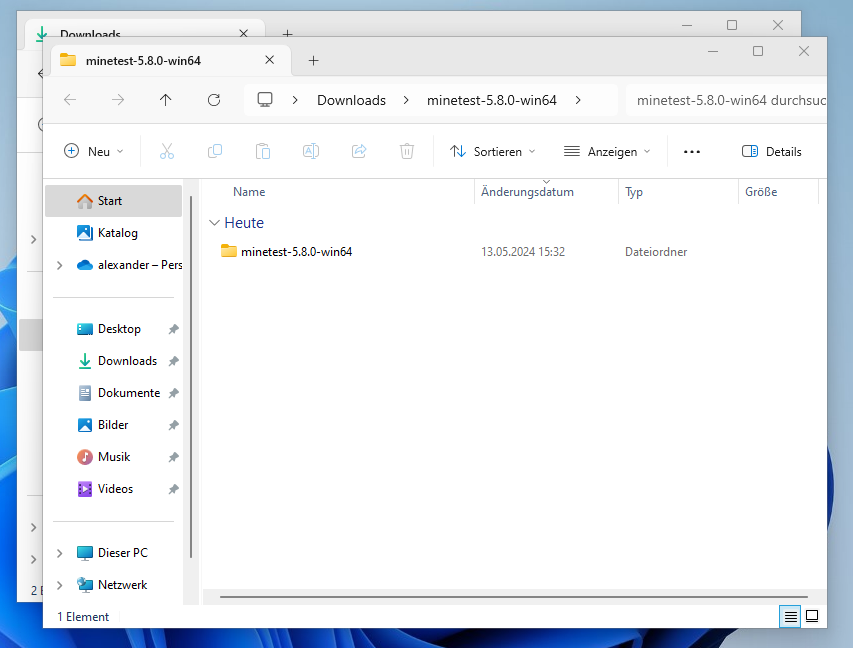Click the PC monitor icon in address bar

point(265,100)
